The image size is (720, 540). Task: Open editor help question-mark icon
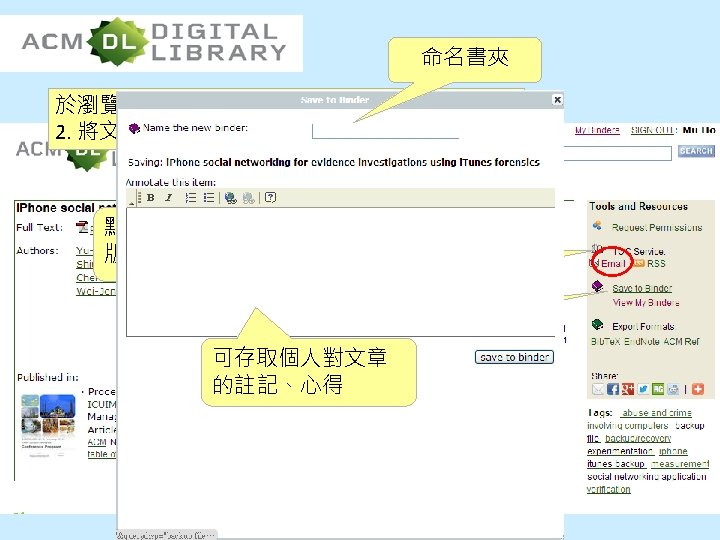pos(270,197)
